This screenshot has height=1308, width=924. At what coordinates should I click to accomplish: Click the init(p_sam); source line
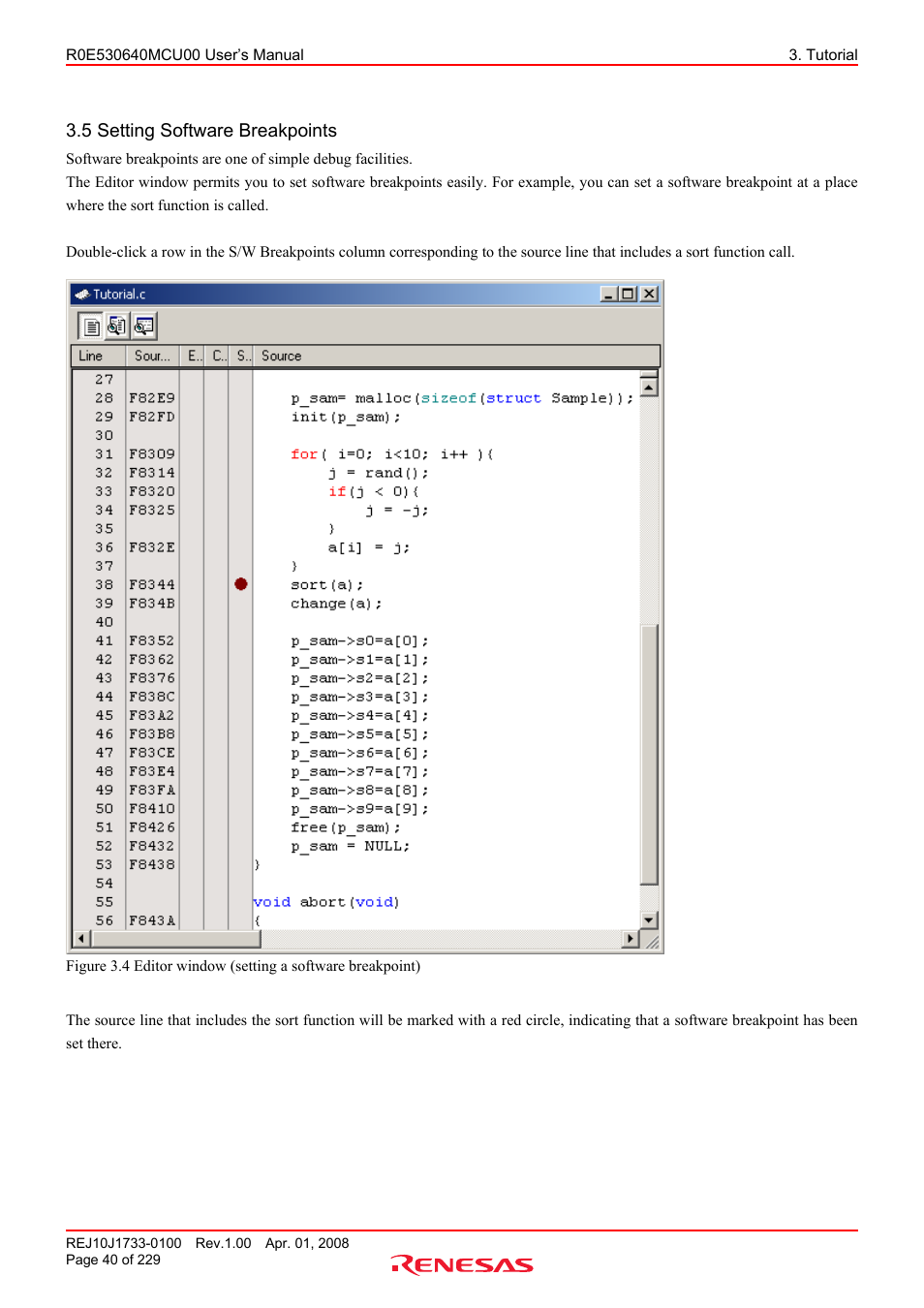click(346, 417)
